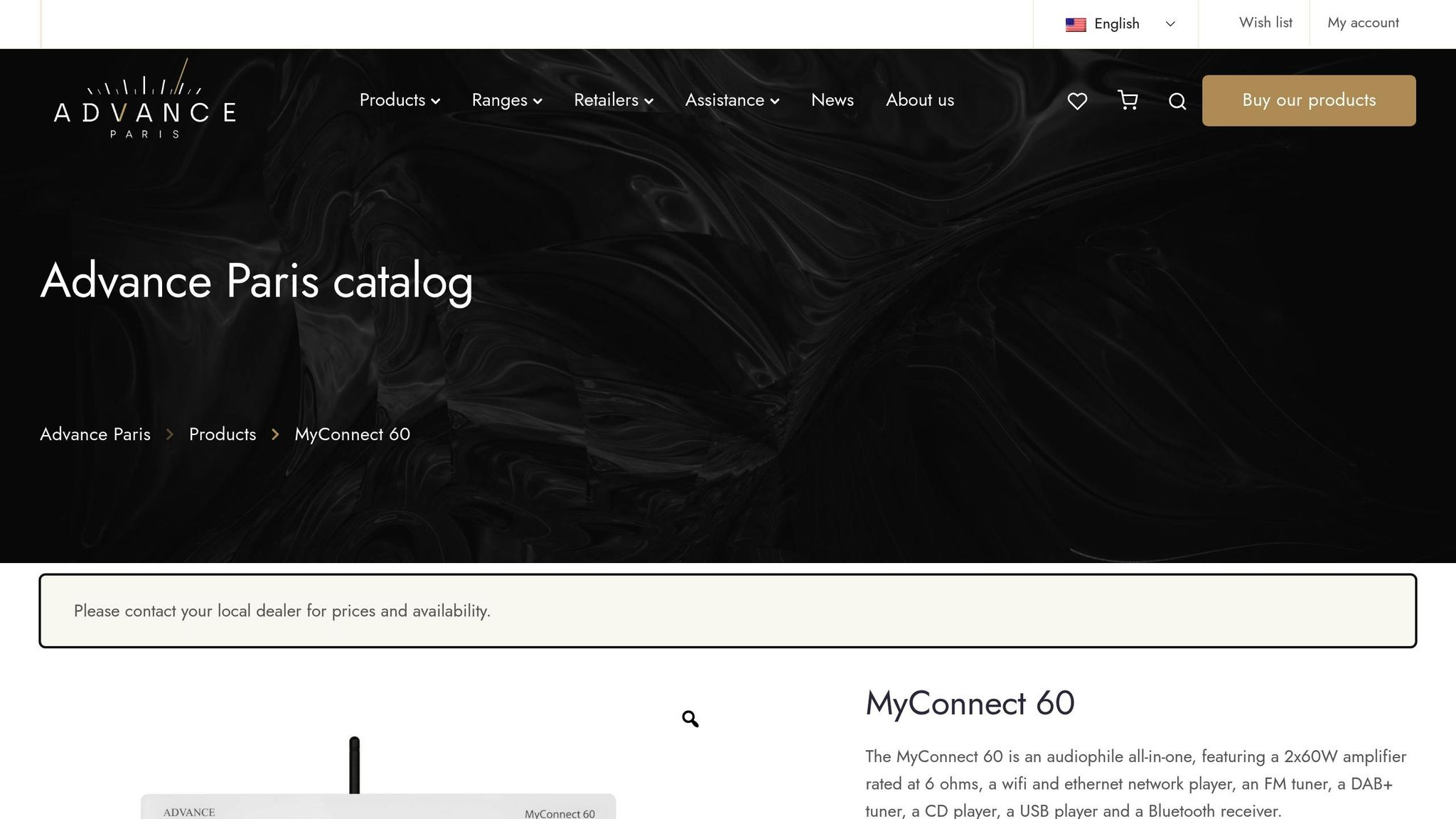
Task: Open the English language selector
Action: point(1120,24)
